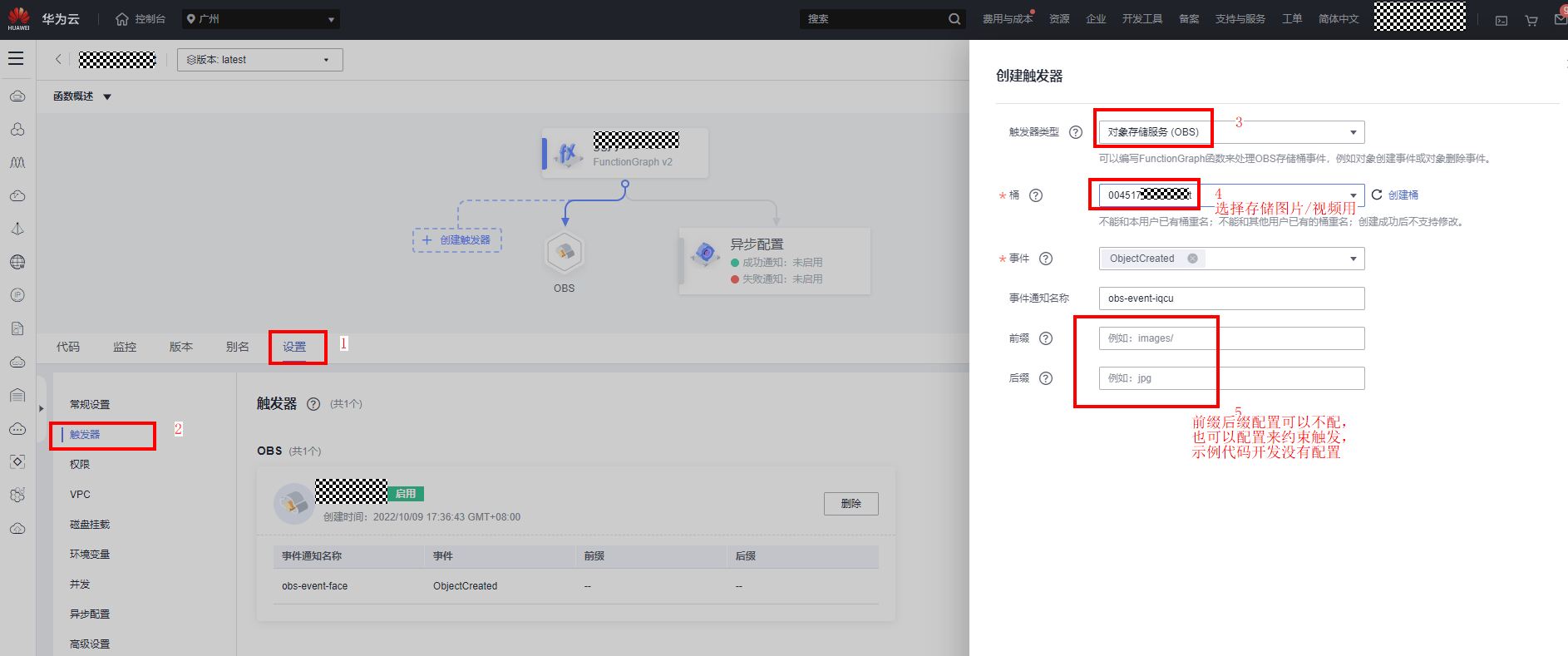
Task: Open the 版本: latest version dropdown
Action: pos(260,60)
